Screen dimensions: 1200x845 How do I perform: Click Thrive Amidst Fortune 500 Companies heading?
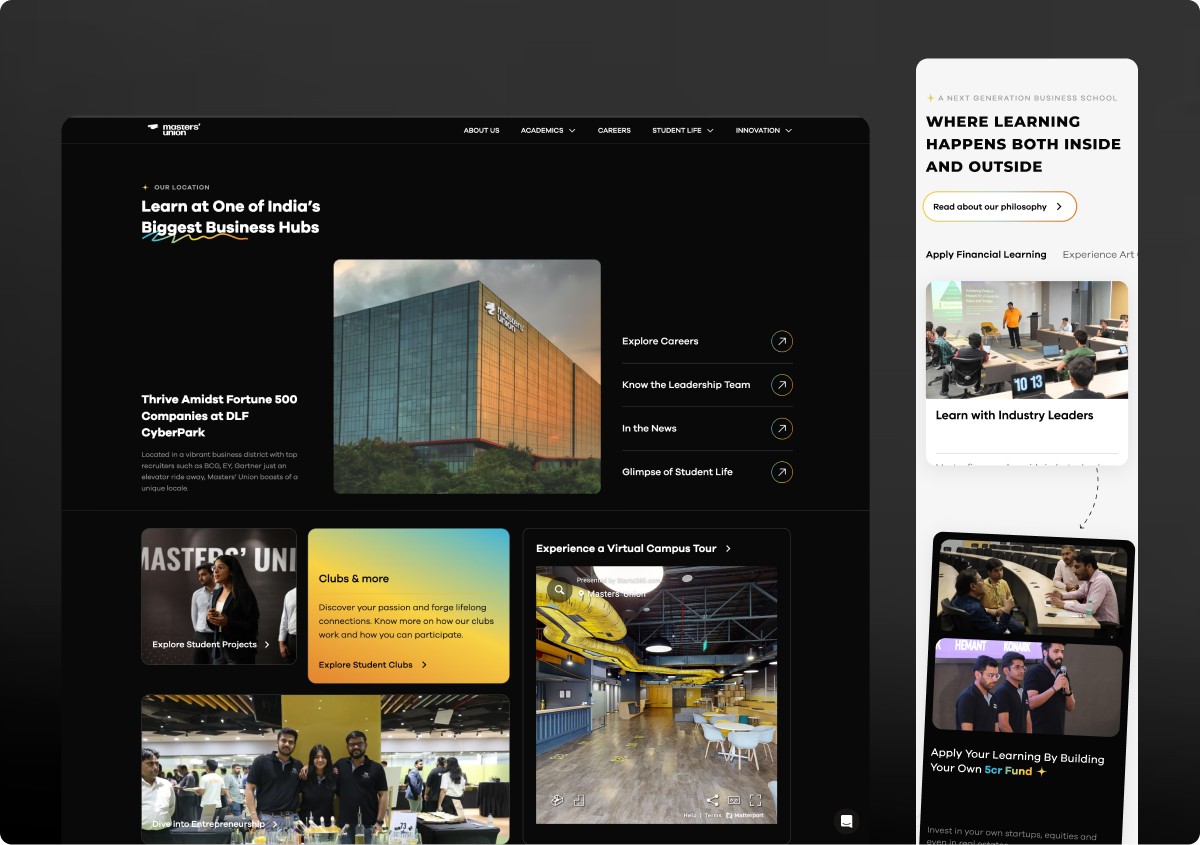(219, 416)
